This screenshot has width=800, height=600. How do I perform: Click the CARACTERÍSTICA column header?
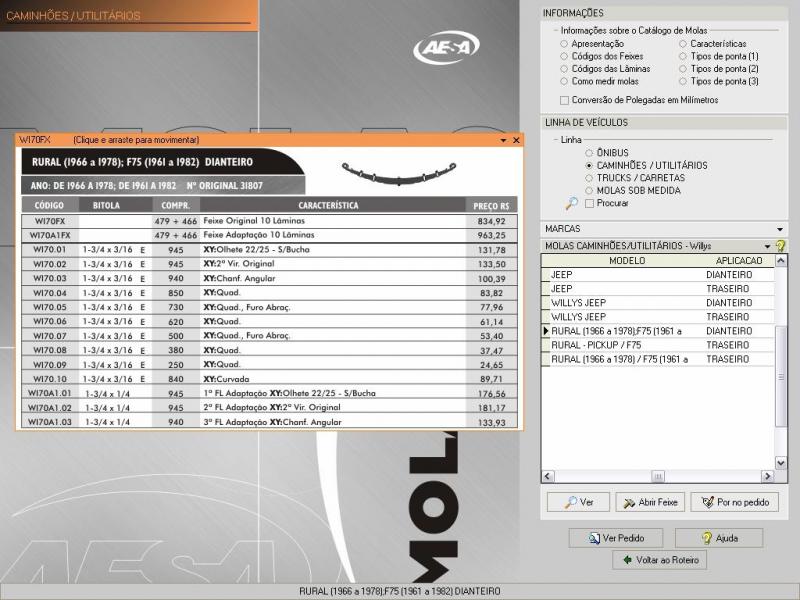(328, 206)
